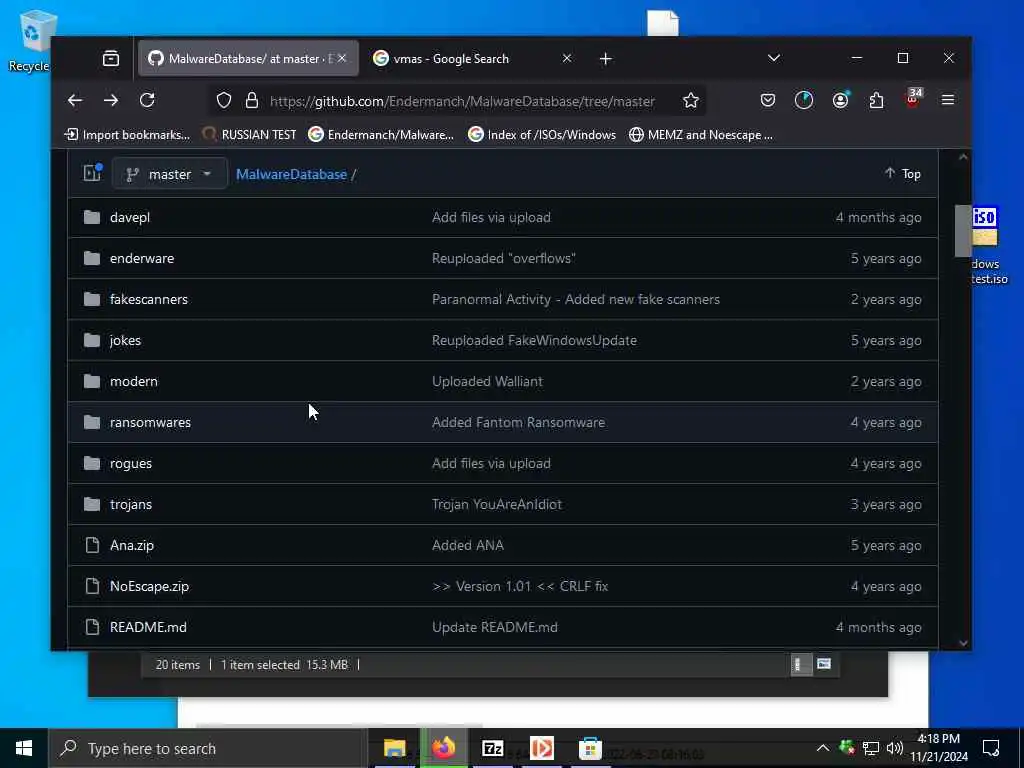Image resolution: width=1024 pixels, height=768 pixels.
Task: Close the vmas Google Search tab
Action: point(567,59)
